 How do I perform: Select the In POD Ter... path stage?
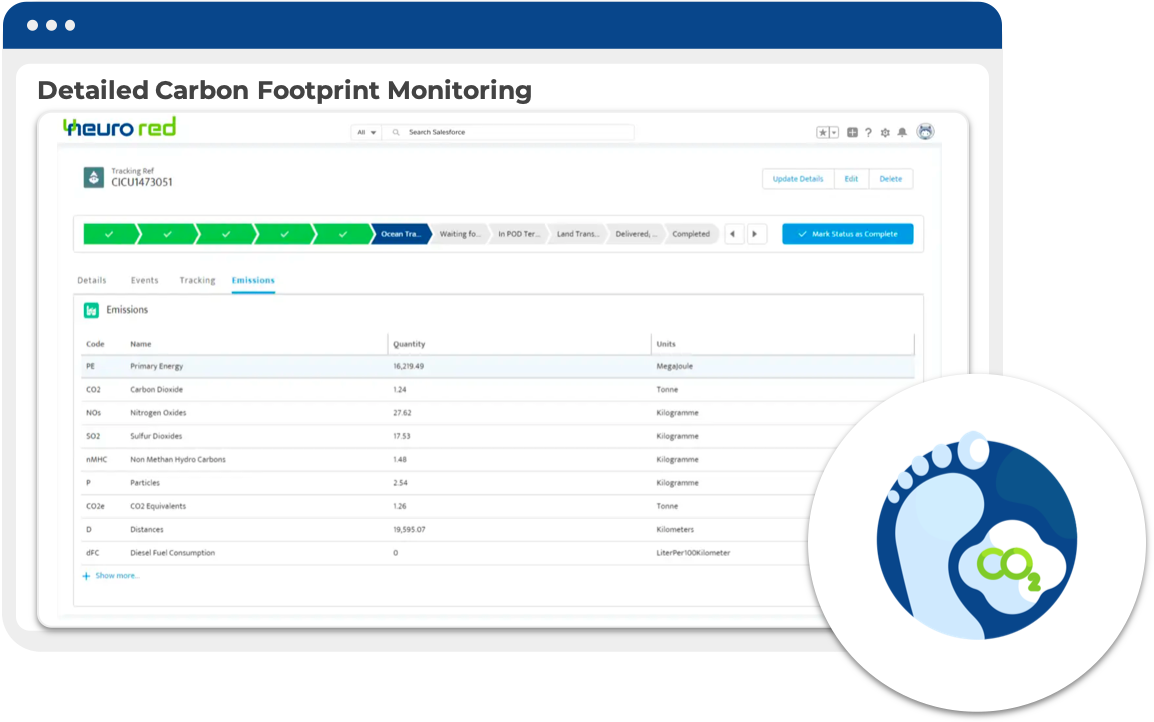(x=518, y=234)
